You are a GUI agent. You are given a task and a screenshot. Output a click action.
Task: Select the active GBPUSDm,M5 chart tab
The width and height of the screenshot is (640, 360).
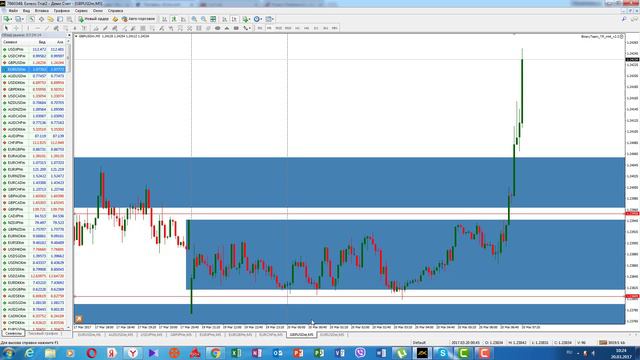click(301, 335)
